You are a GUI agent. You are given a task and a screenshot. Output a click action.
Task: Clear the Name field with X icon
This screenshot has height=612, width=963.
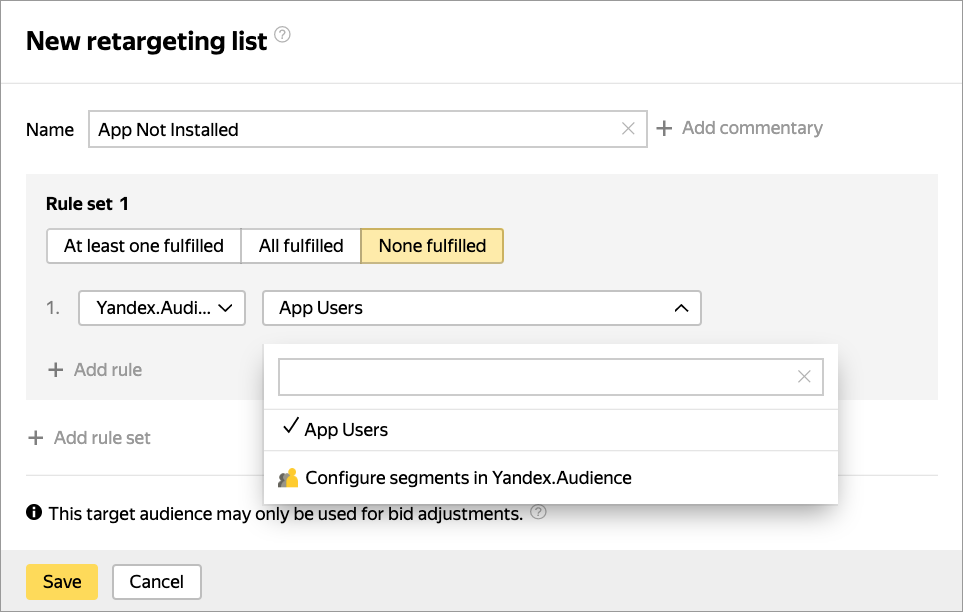point(628,128)
